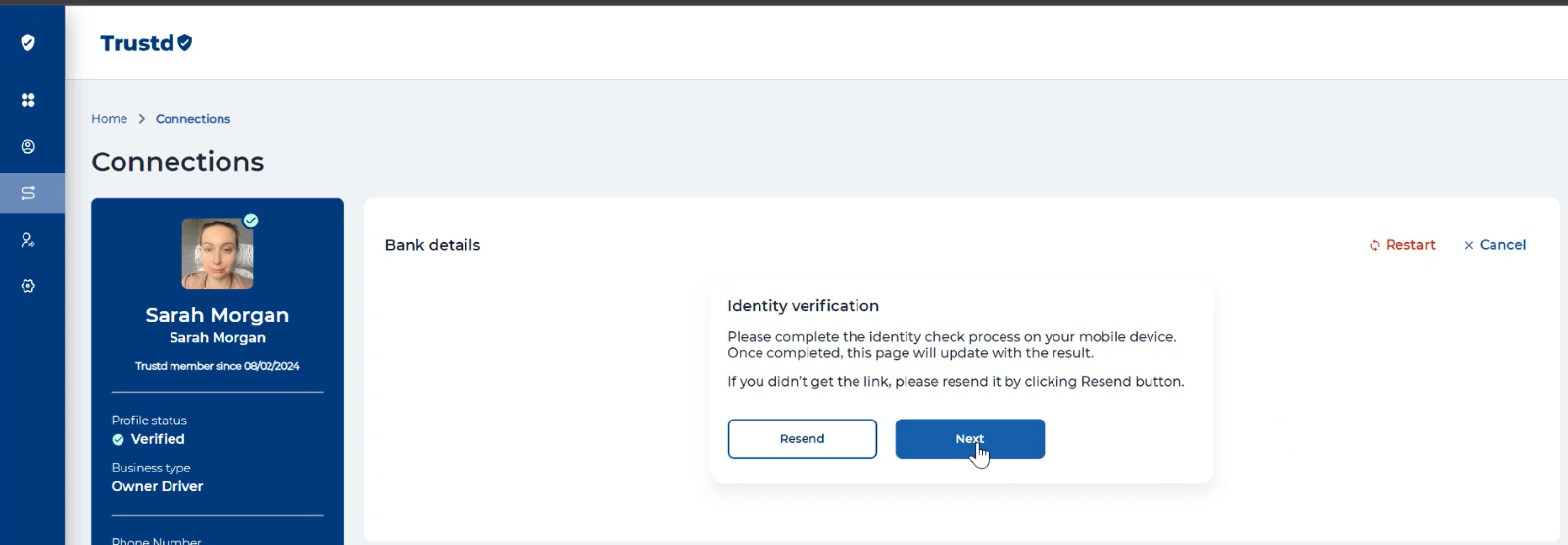Click the large Sarah Morgan name heading

coord(218,315)
